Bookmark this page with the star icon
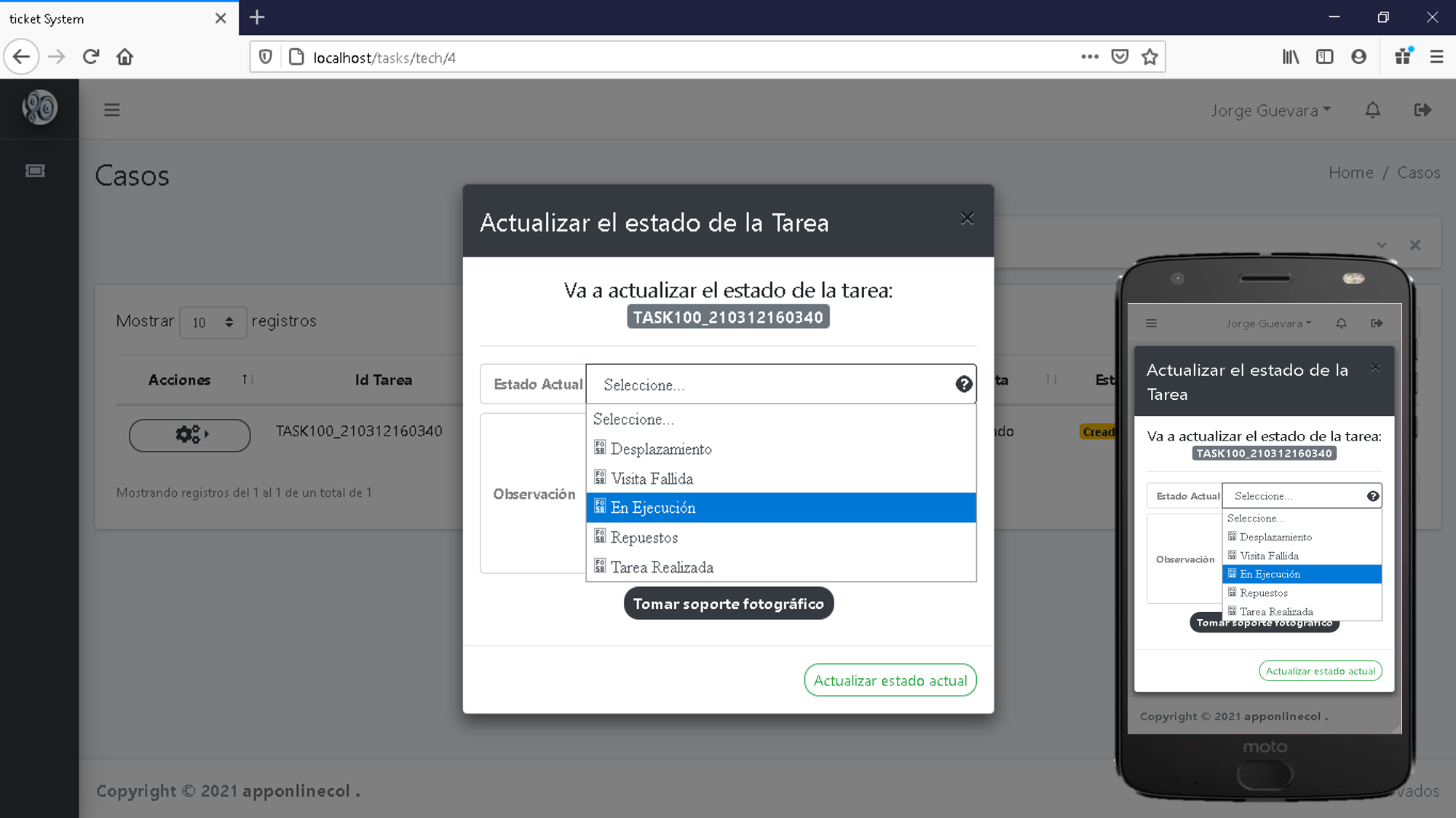Image resolution: width=1456 pixels, height=818 pixels. (1150, 57)
